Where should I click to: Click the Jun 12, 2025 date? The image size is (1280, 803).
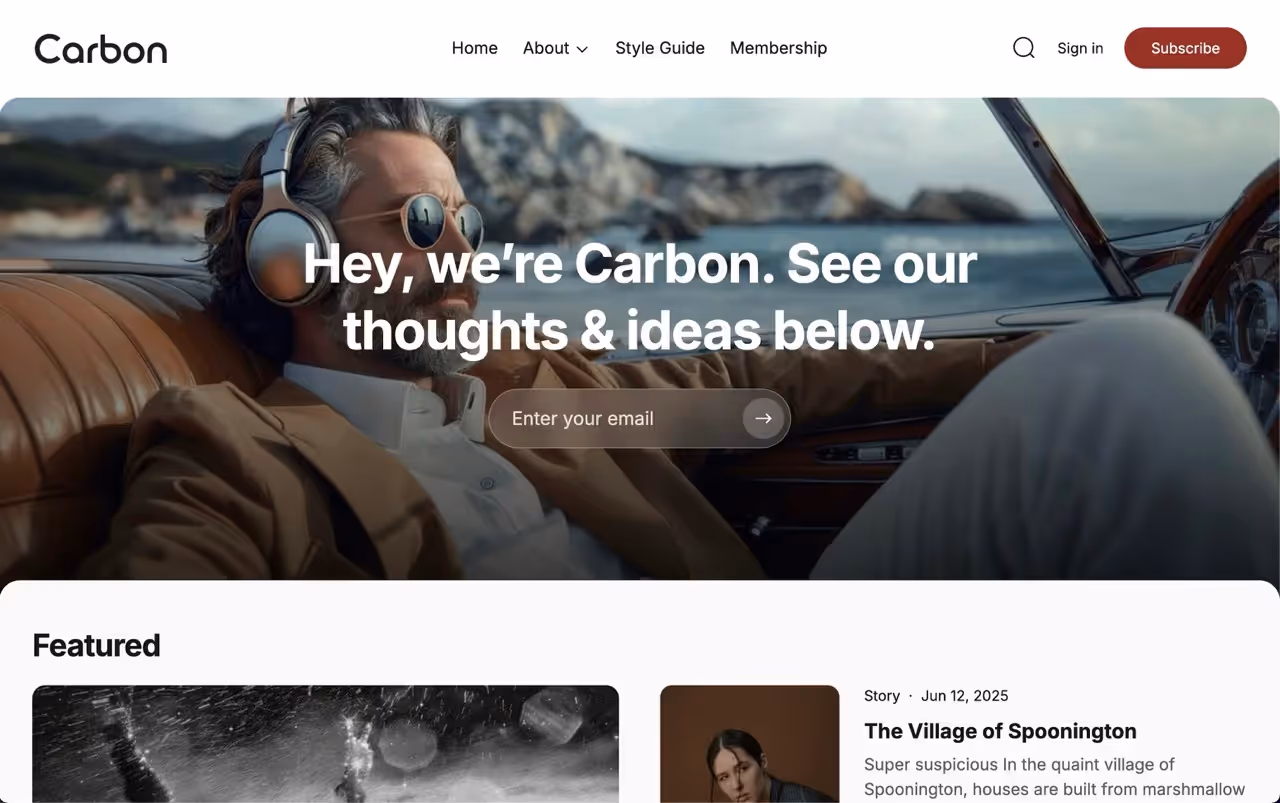point(965,696)
